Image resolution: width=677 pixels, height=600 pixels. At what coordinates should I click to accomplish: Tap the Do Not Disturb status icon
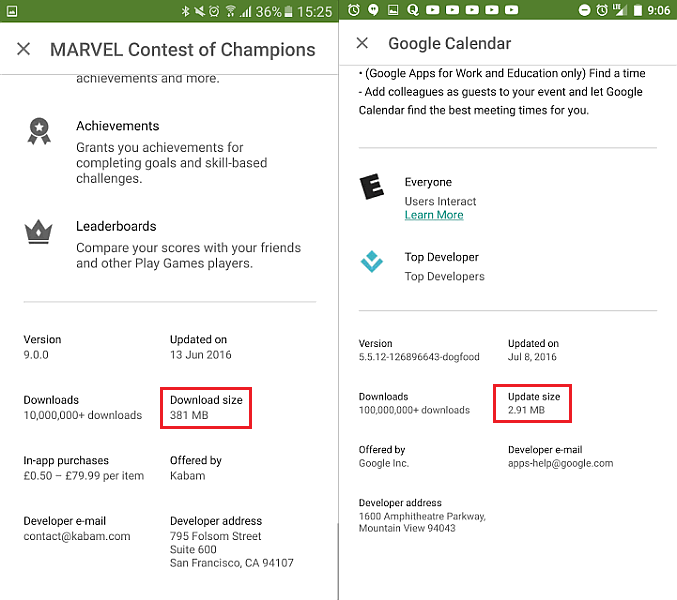586,10
